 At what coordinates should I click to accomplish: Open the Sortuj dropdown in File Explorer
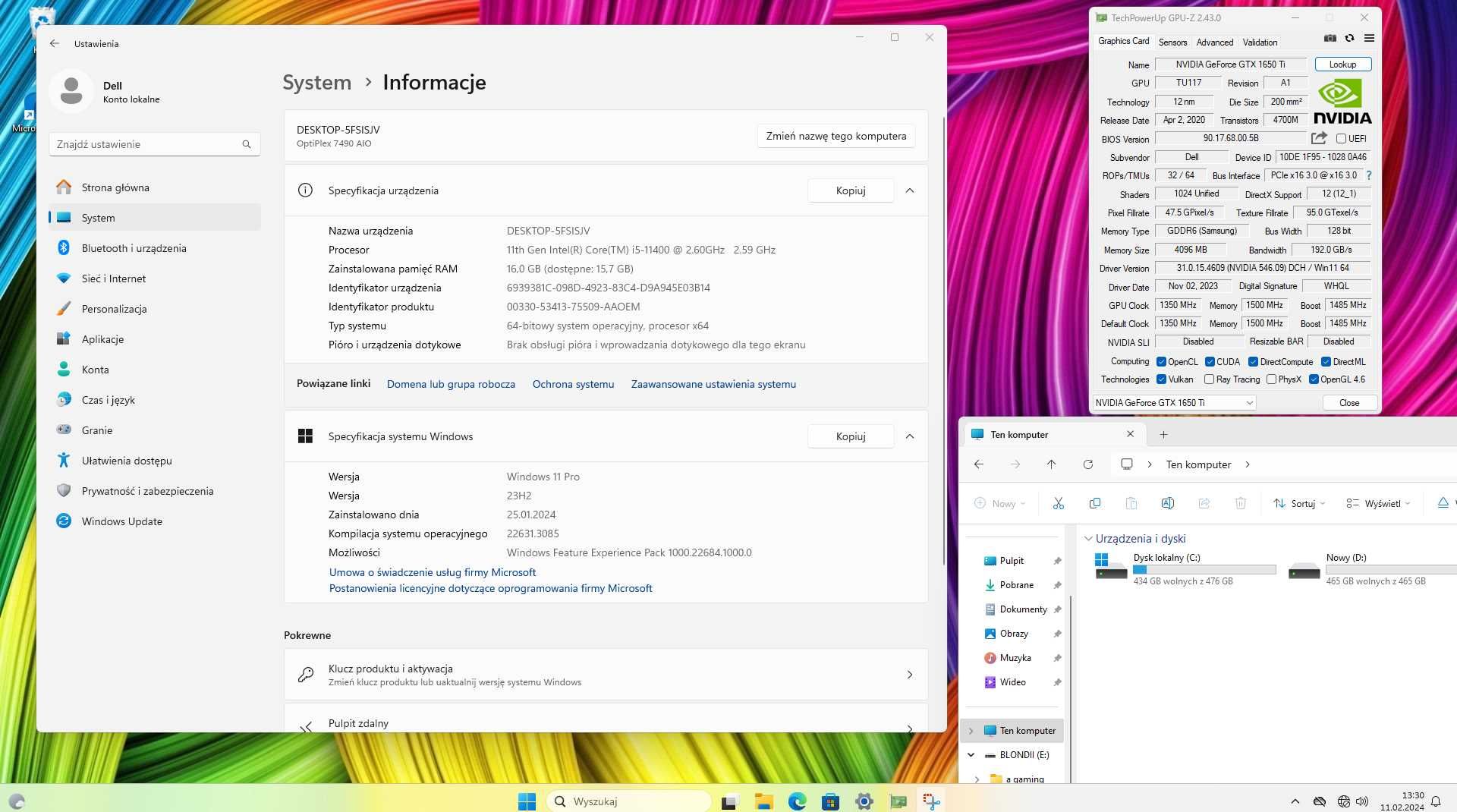(1300, 503)
